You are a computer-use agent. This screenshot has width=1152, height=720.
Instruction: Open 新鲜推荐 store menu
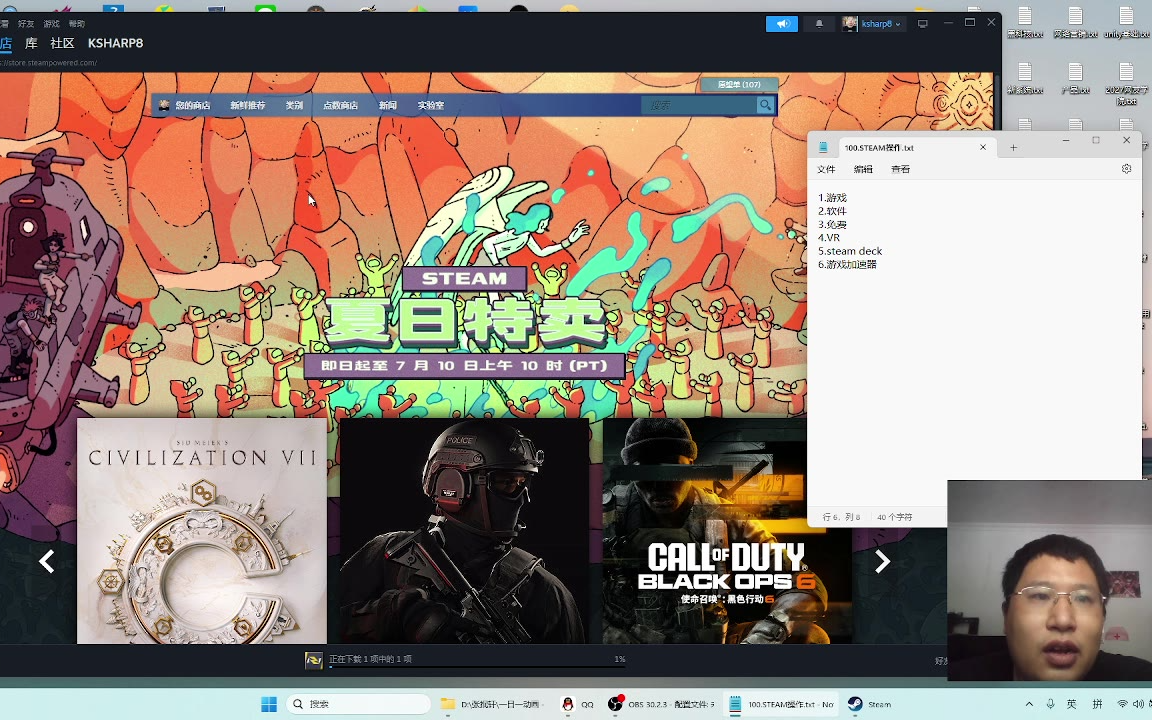(248, 105)
